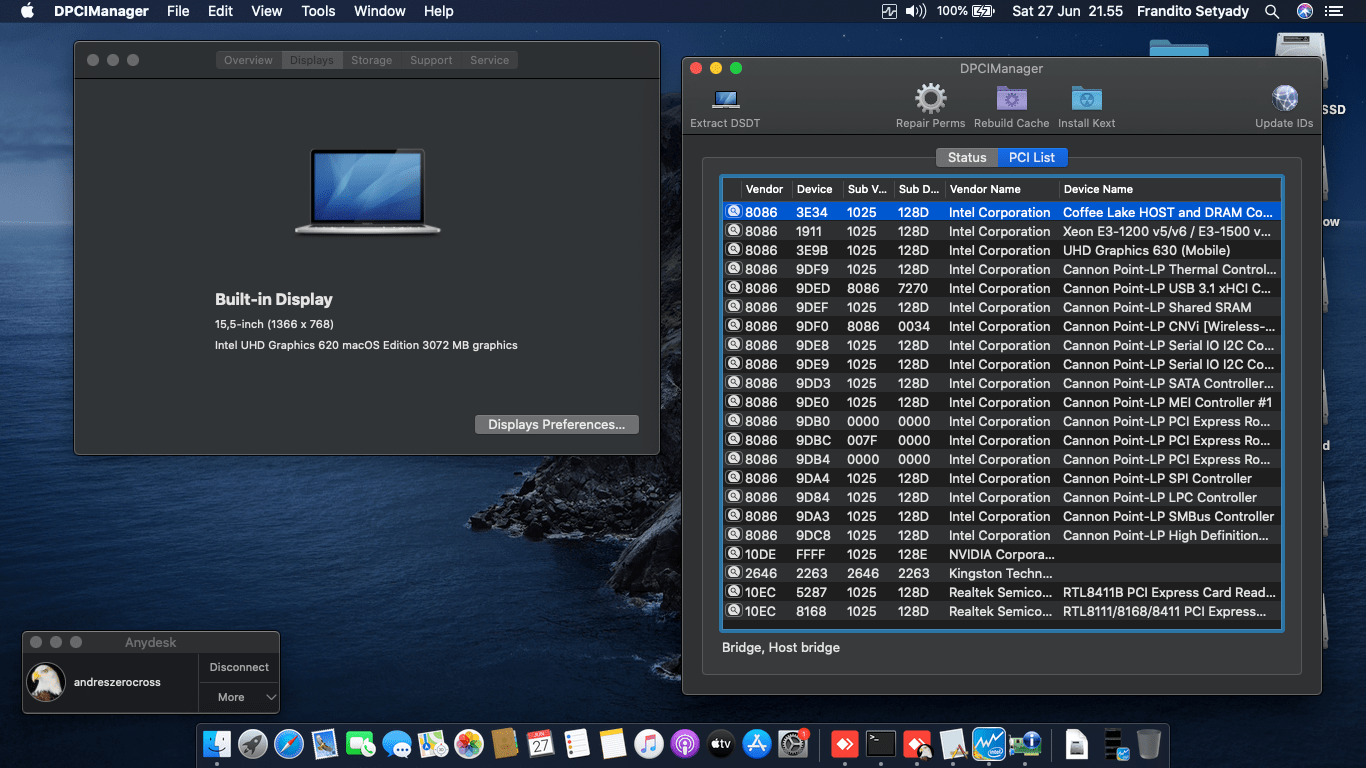
Task: Open App Store from dock
Action: coord(757,744)
